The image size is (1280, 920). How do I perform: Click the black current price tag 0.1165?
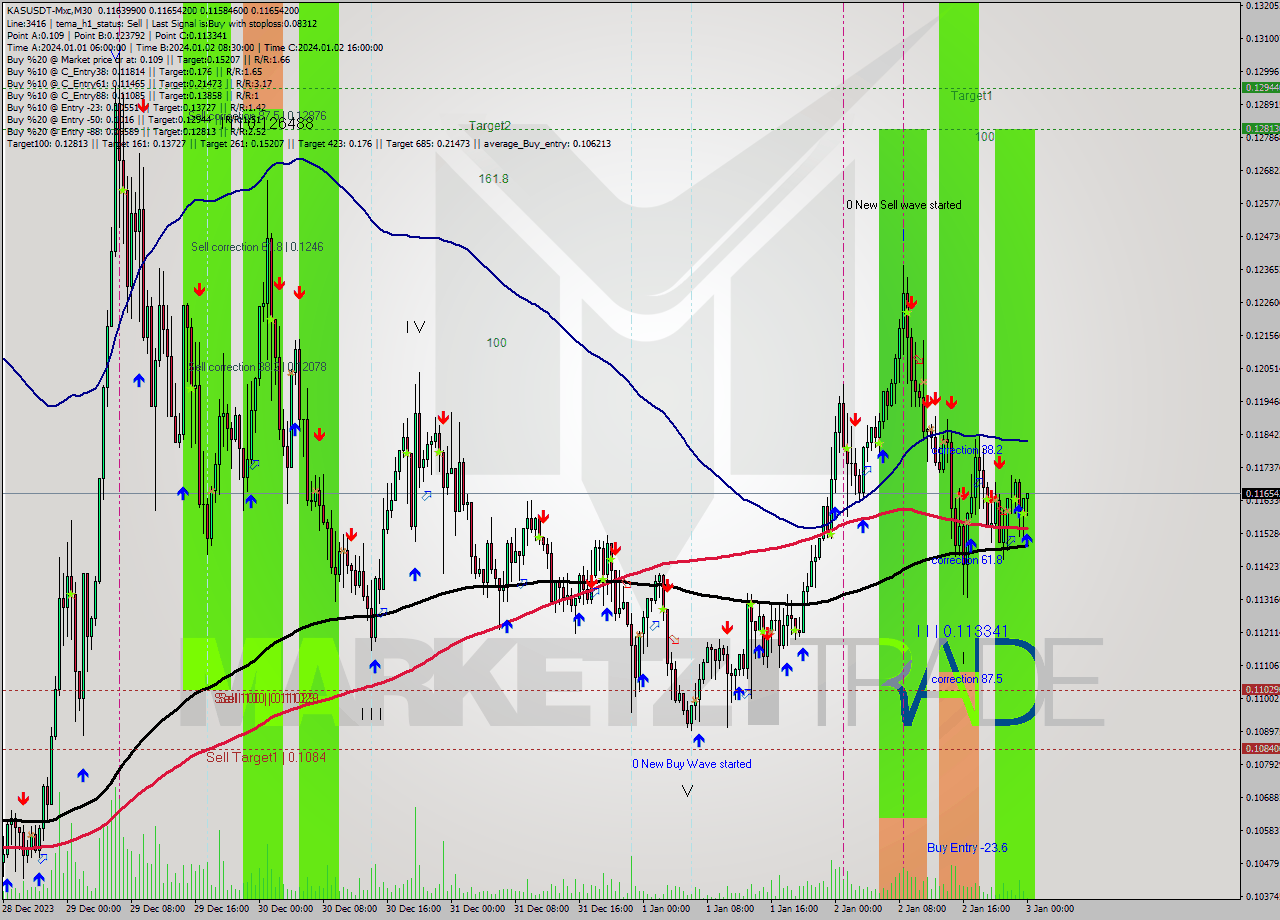tap(1260, 494)
